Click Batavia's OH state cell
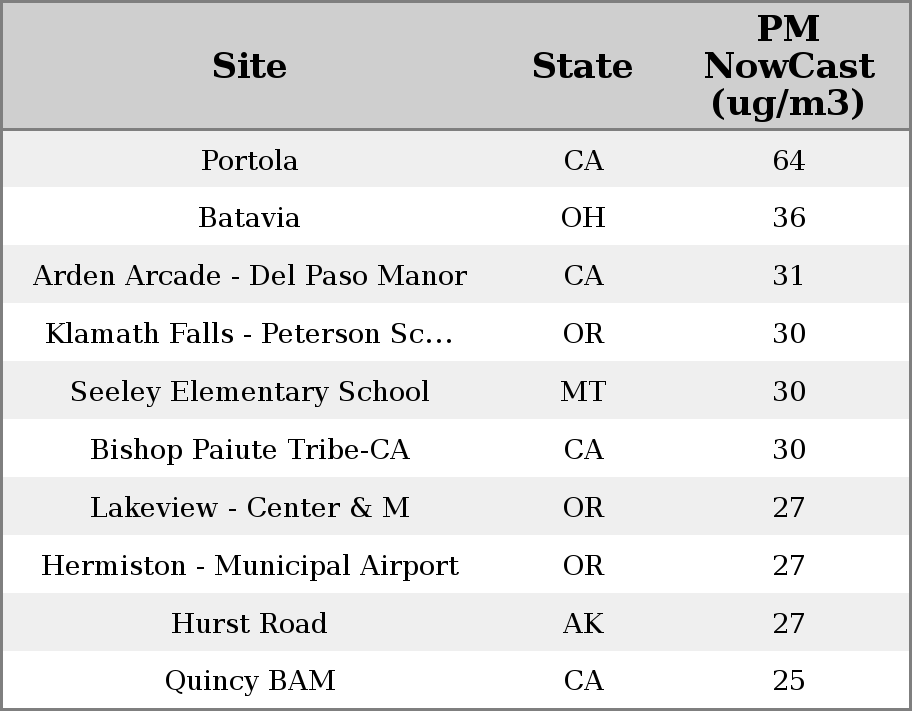Viewport: 912px width, 711px height. pos(583,218)
